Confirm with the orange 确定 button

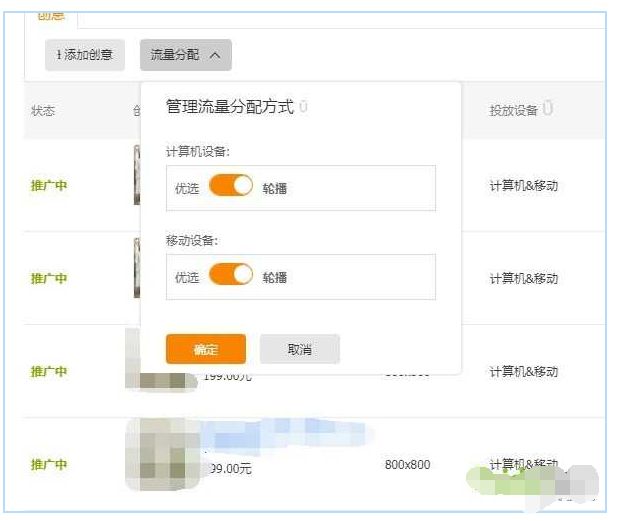206,349
